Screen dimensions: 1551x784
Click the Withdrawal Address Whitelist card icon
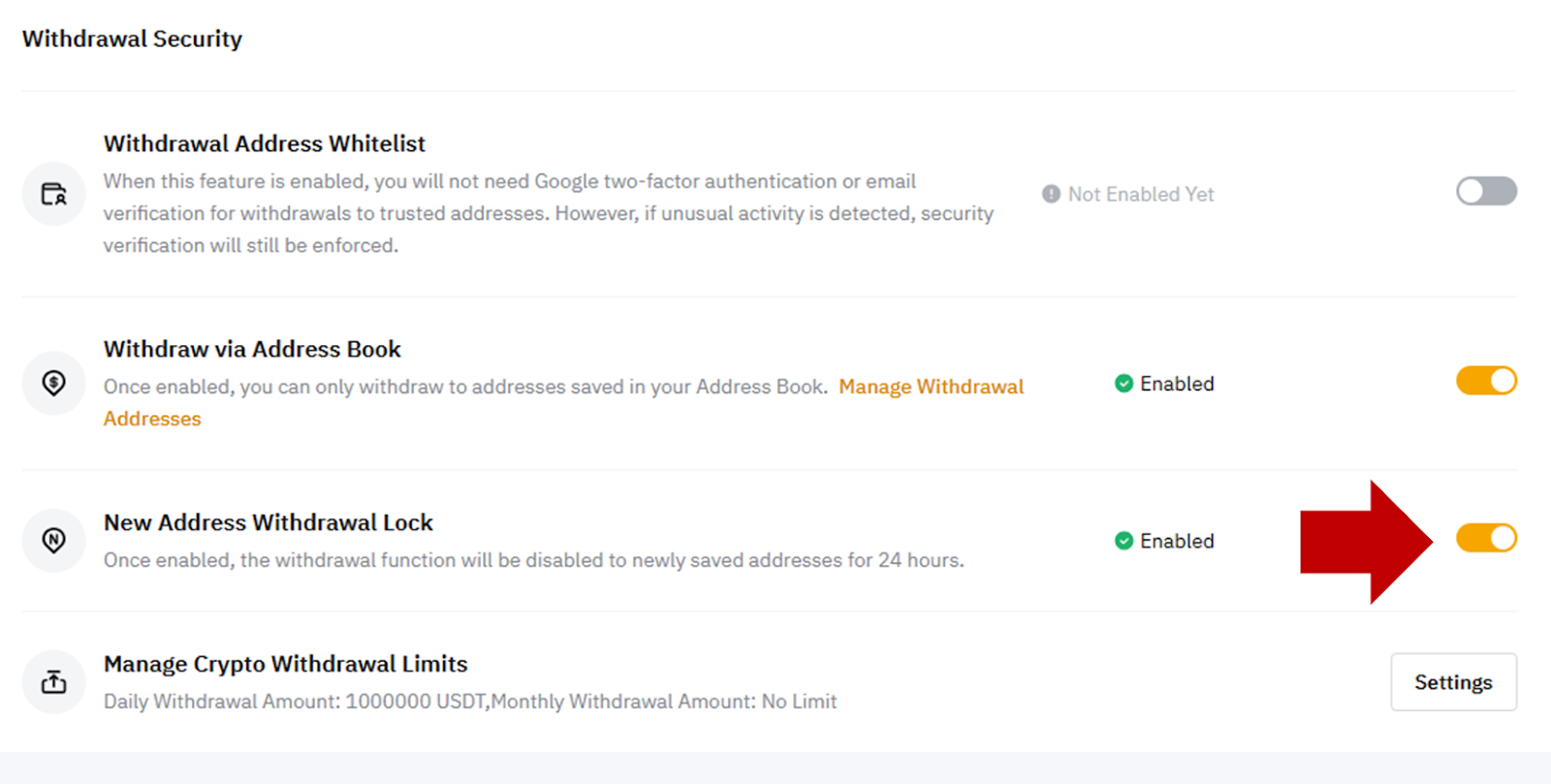tap(53, 193)
